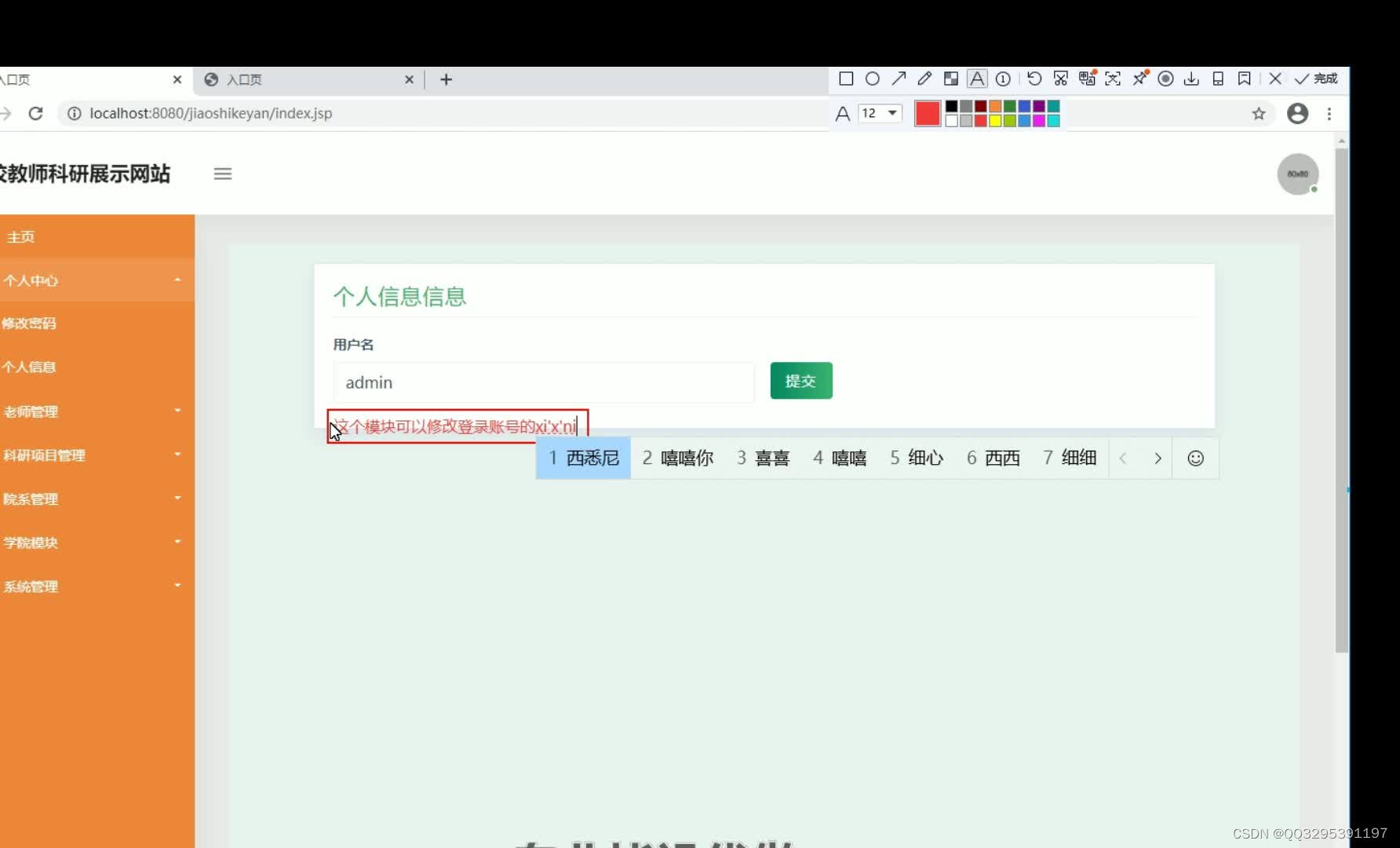Viewport: 1400px width, 848px height.
Task: Expand the 科研项目管理 sidebar menu
Action: click(97, 455)
